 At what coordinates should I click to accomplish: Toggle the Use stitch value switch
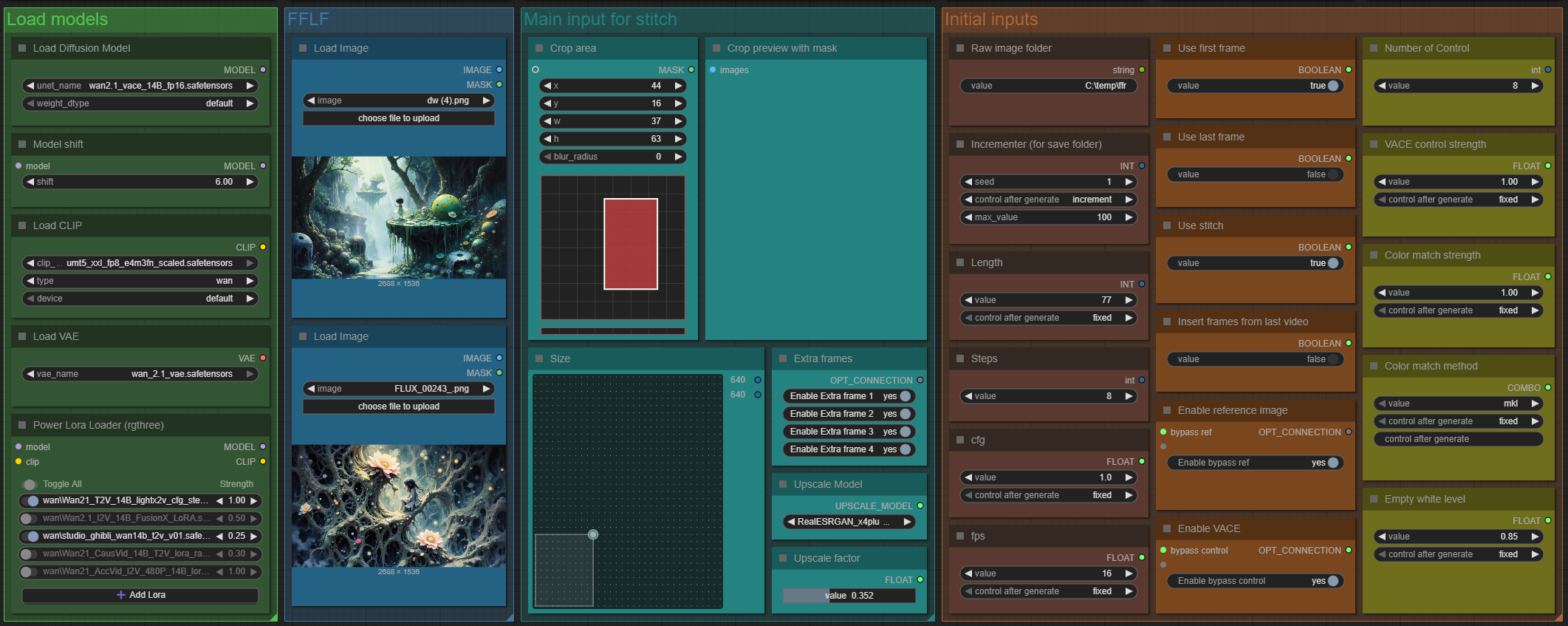[x=1332, y=263]
